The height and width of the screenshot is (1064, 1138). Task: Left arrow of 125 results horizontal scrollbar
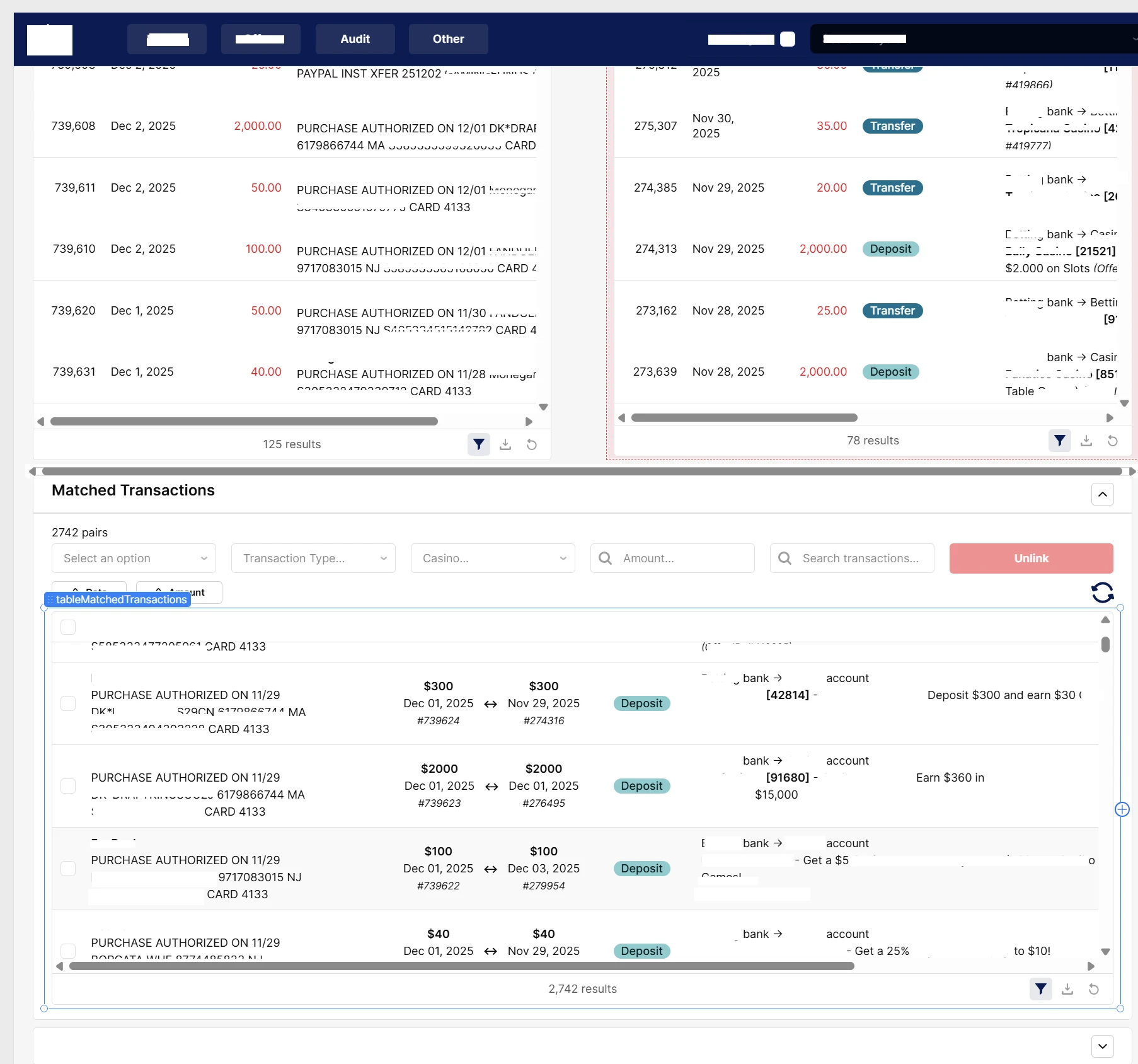41,422
